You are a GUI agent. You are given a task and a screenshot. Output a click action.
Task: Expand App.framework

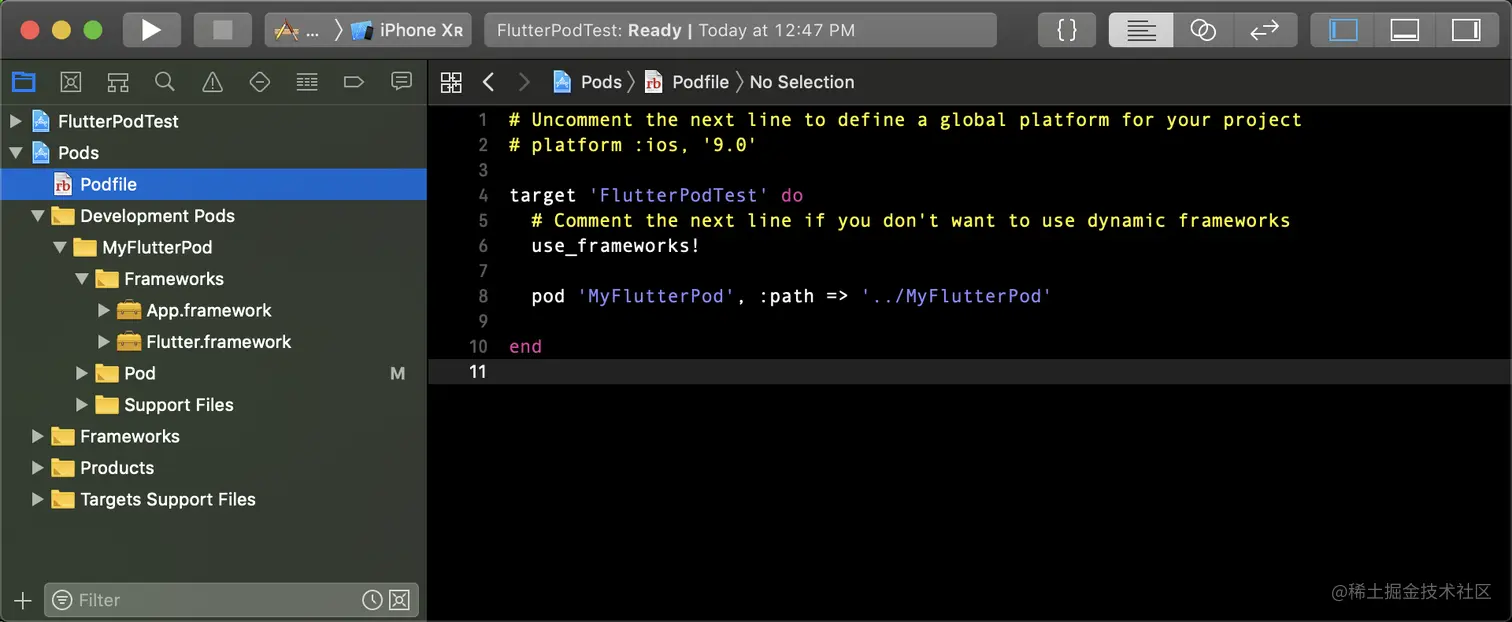pos(104,310)
